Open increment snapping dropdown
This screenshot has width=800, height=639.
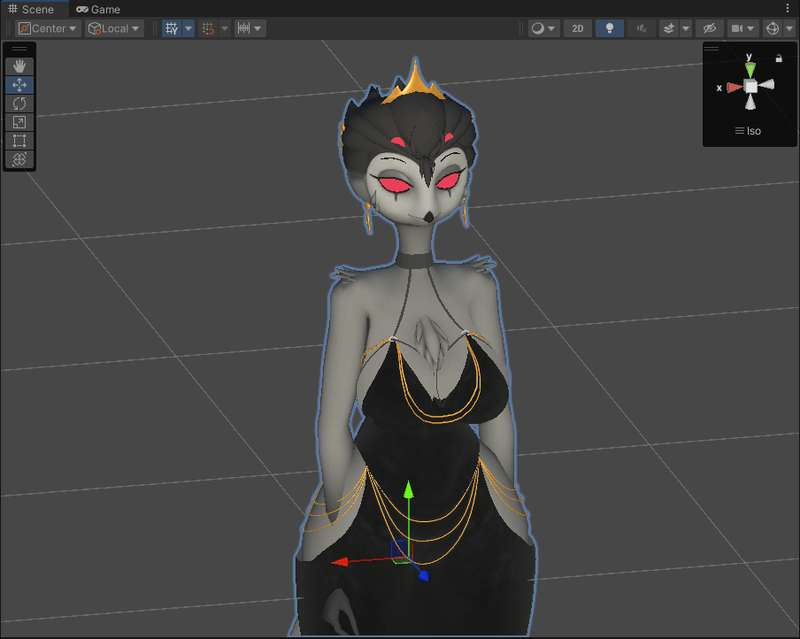pyautogui.click(x=250, y=29)
